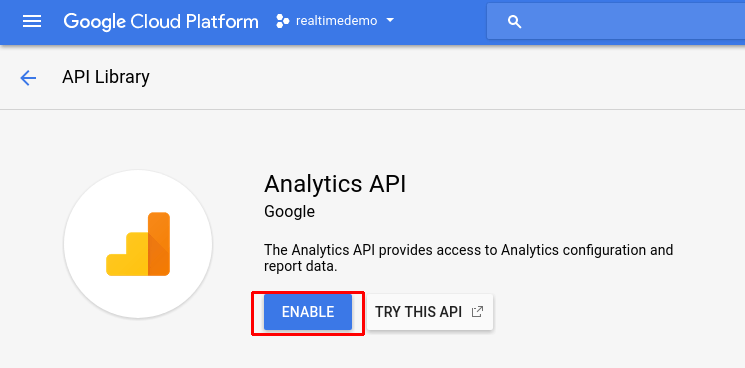Click the white circle around the Analytics logo
Screen dimensions: 745x368
pos(138,244)
